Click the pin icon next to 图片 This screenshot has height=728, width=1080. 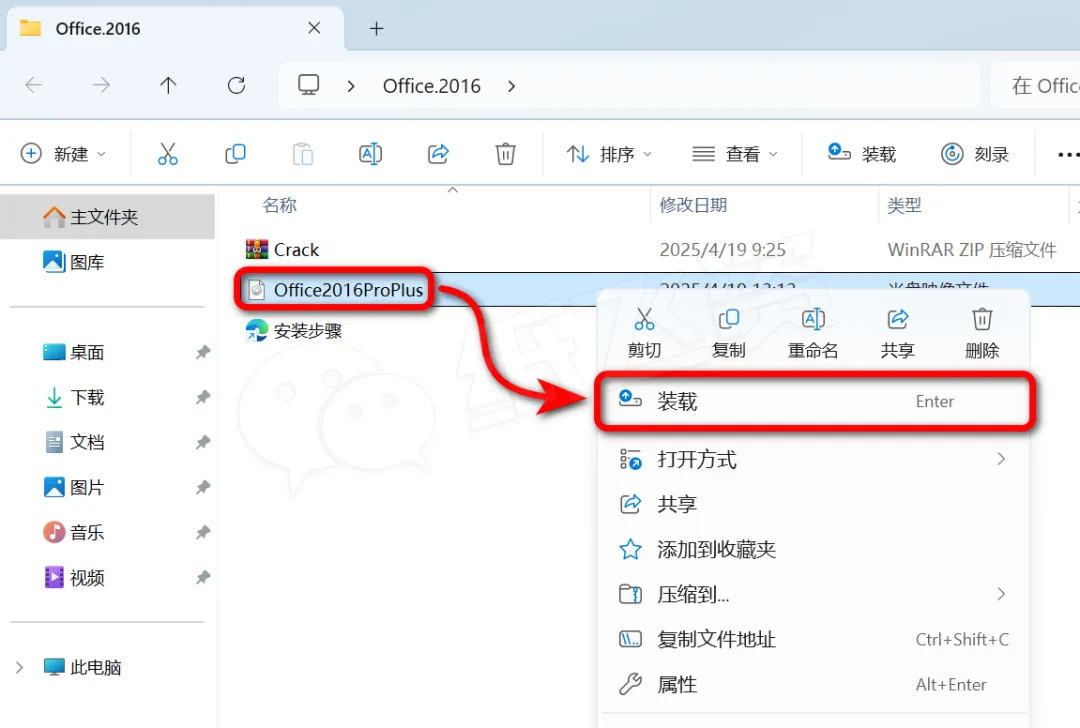pos(202,488)
